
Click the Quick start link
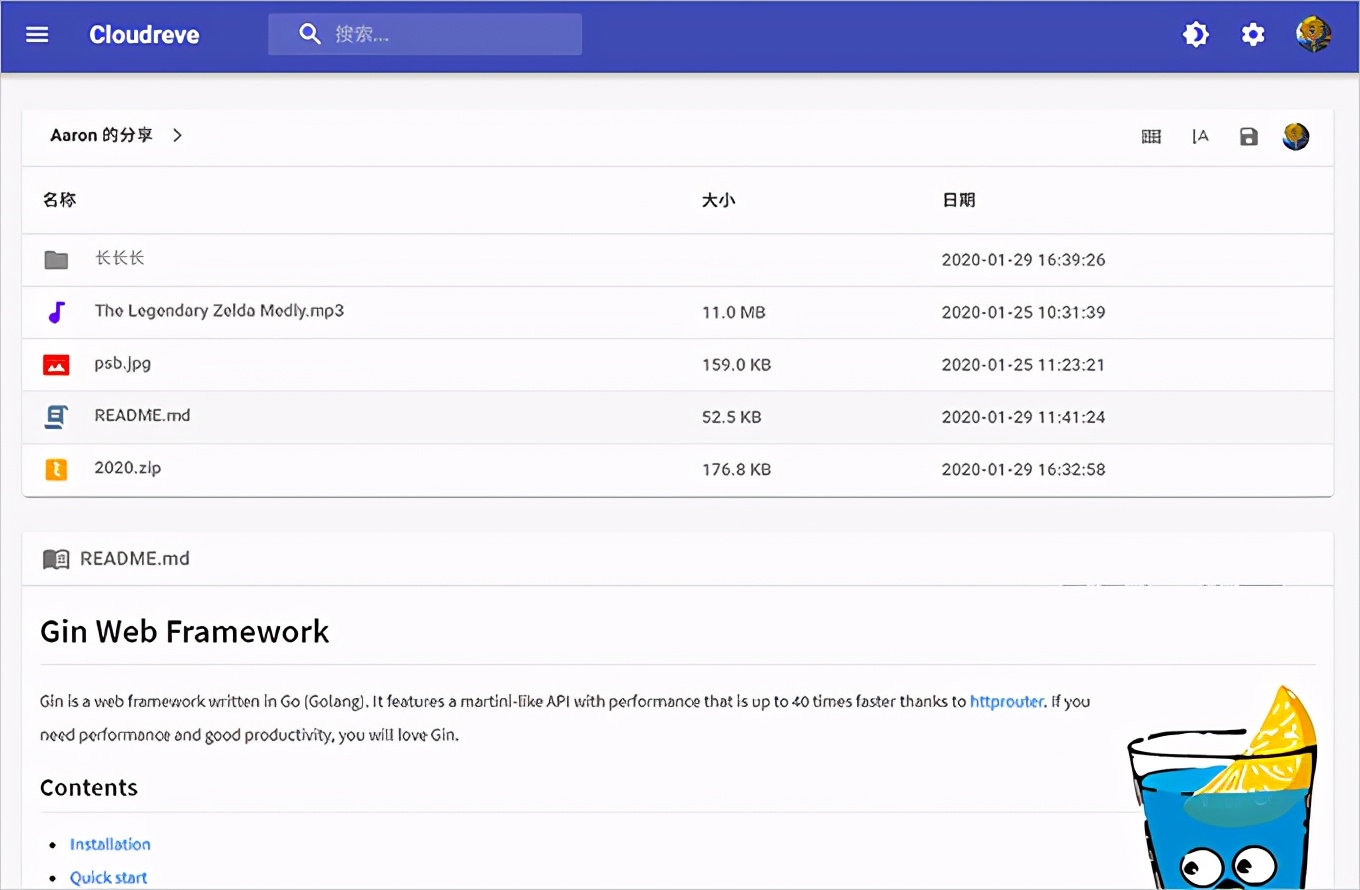[x=107, y=877]
